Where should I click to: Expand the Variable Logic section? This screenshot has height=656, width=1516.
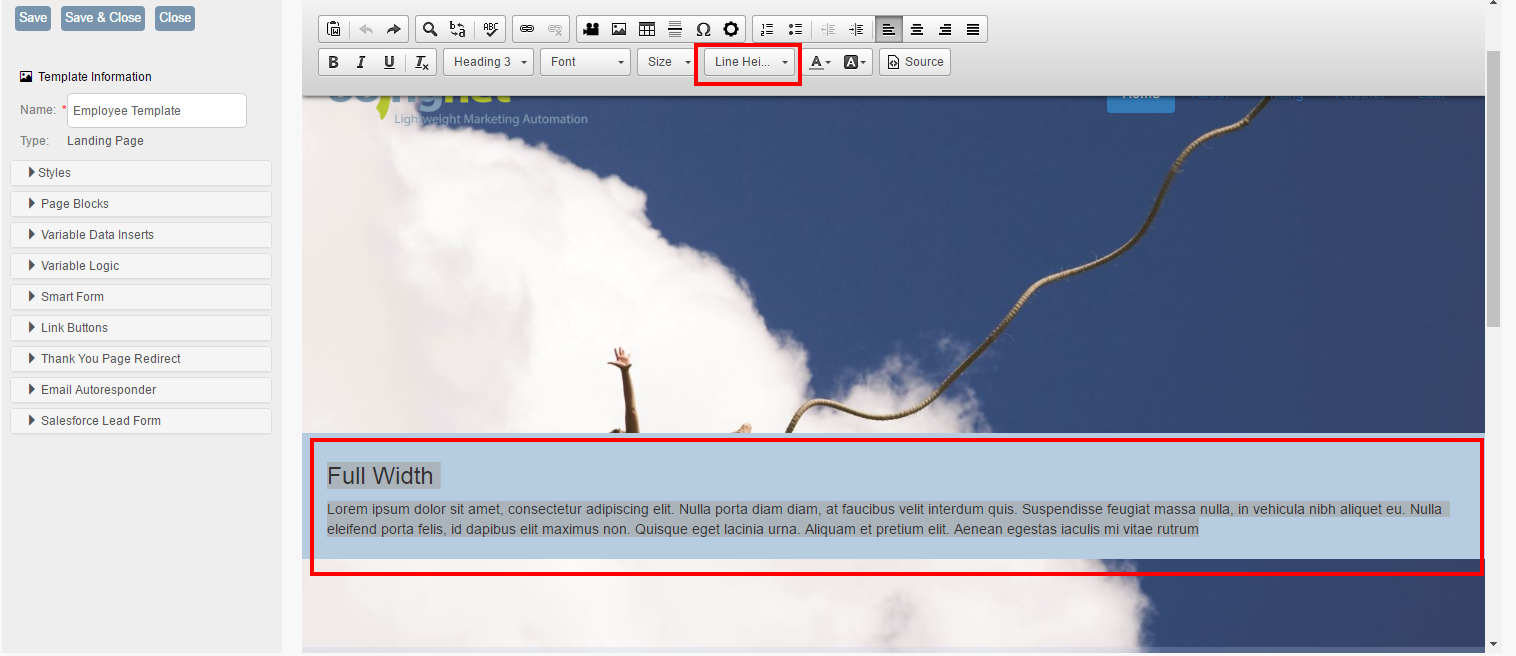pos(141,266)
